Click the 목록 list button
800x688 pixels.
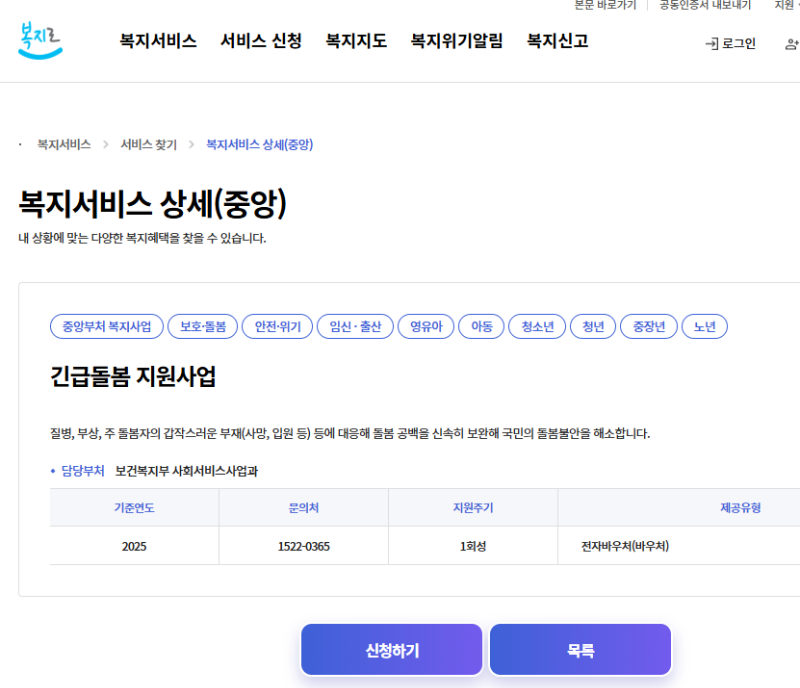580,649
